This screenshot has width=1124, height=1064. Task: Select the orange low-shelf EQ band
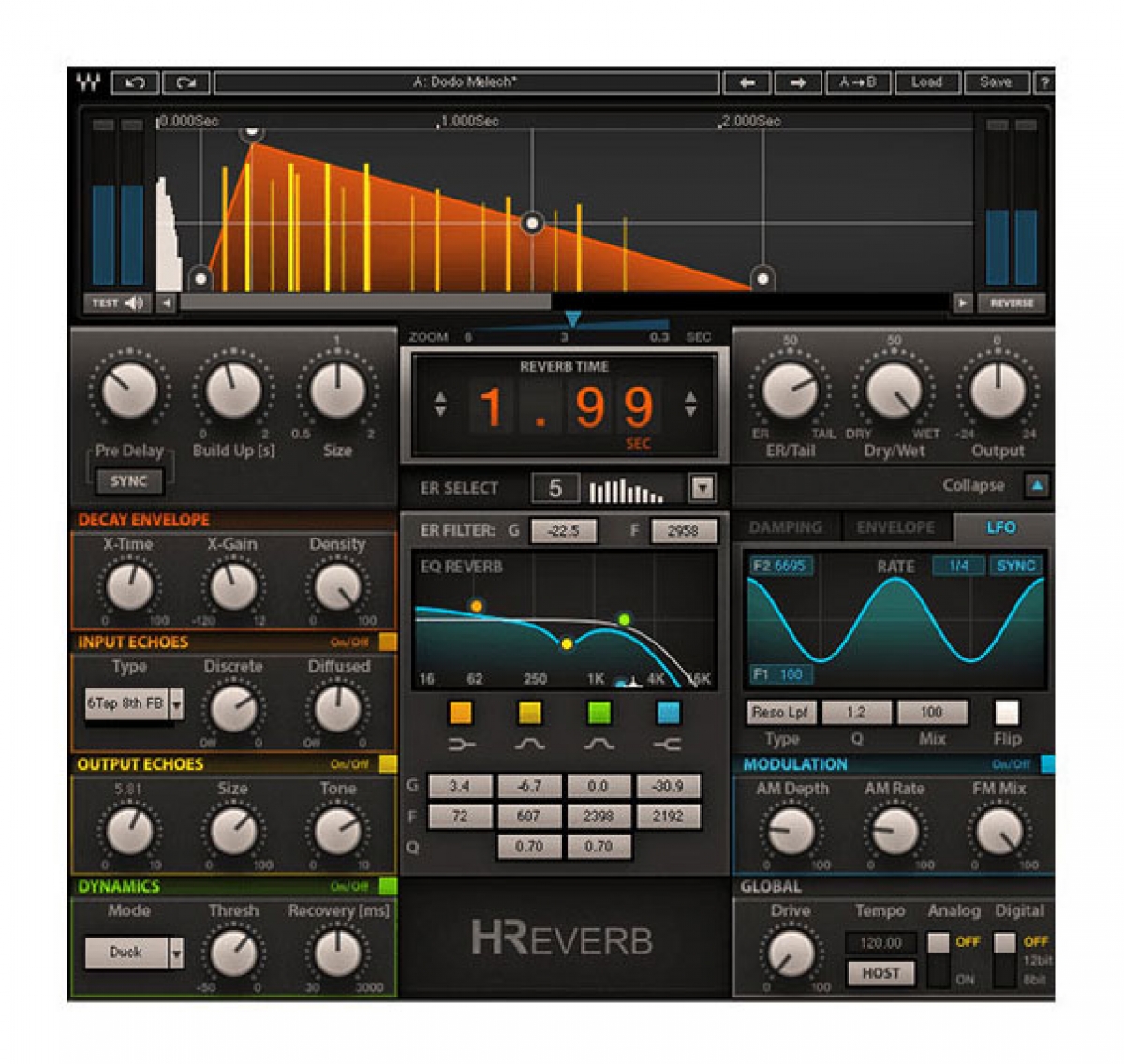460,713
